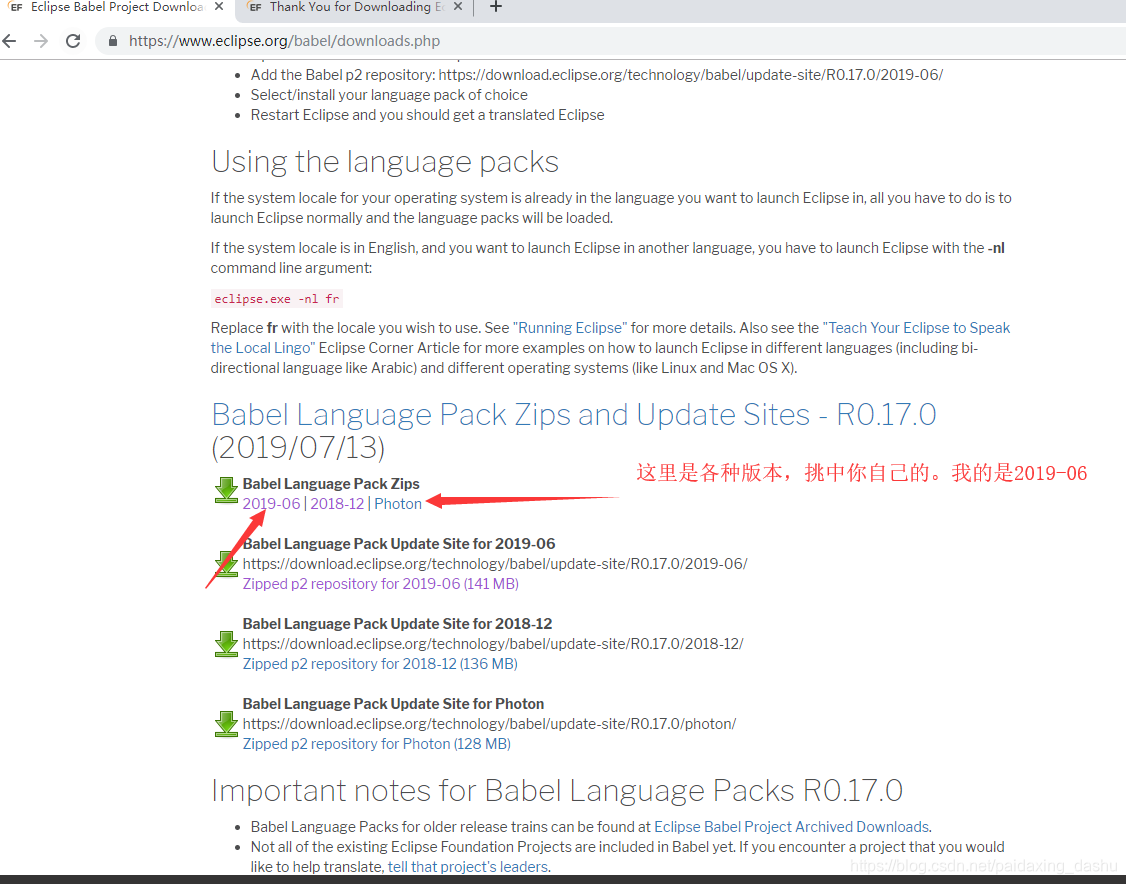Click the address bar URL field
Image resolution: width=1126 pixels, height=884 pixels.
284,41
